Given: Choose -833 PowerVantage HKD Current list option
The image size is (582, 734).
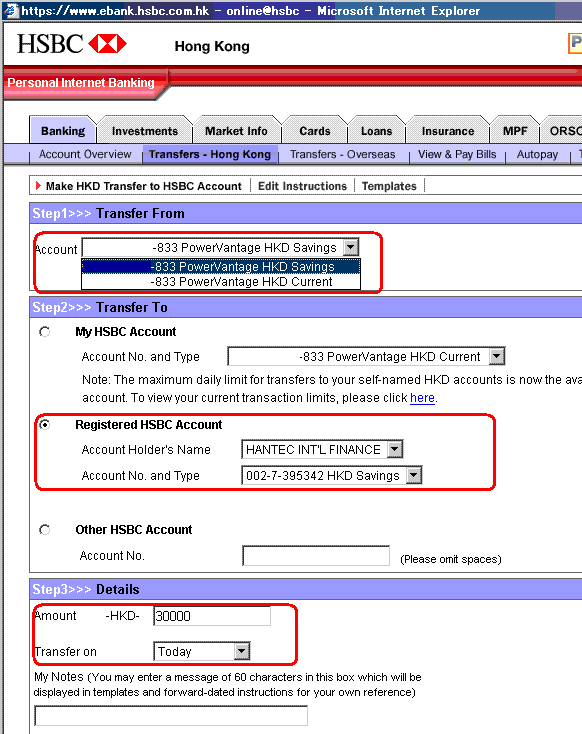Looking at the screenshot, I should (221, 282).
